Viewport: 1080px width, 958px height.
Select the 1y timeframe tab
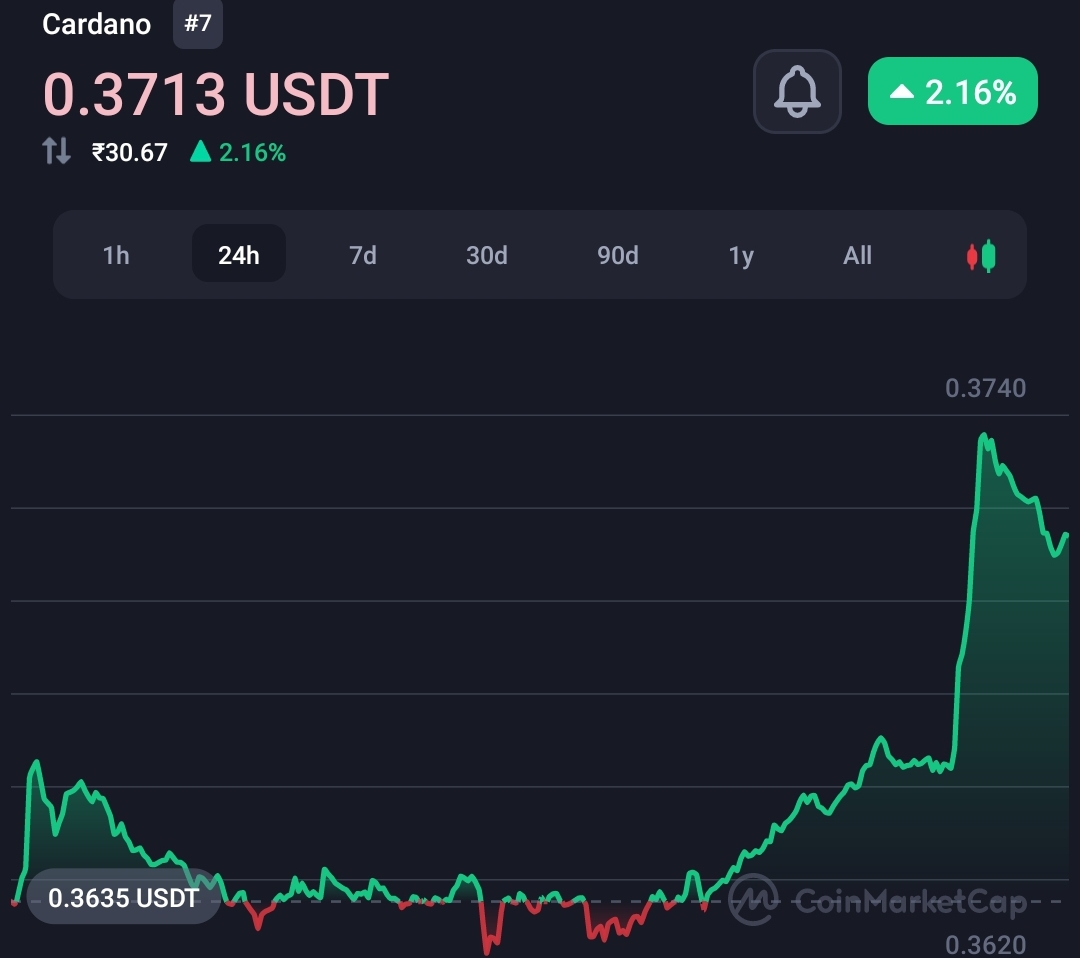(741, 256)
